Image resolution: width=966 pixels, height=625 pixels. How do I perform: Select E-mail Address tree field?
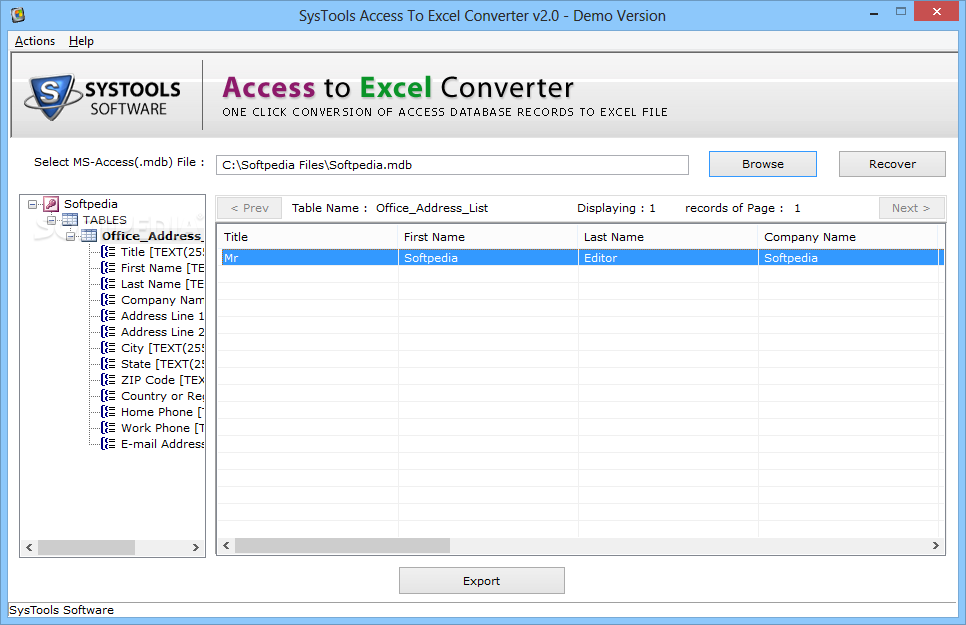(162, 444)
